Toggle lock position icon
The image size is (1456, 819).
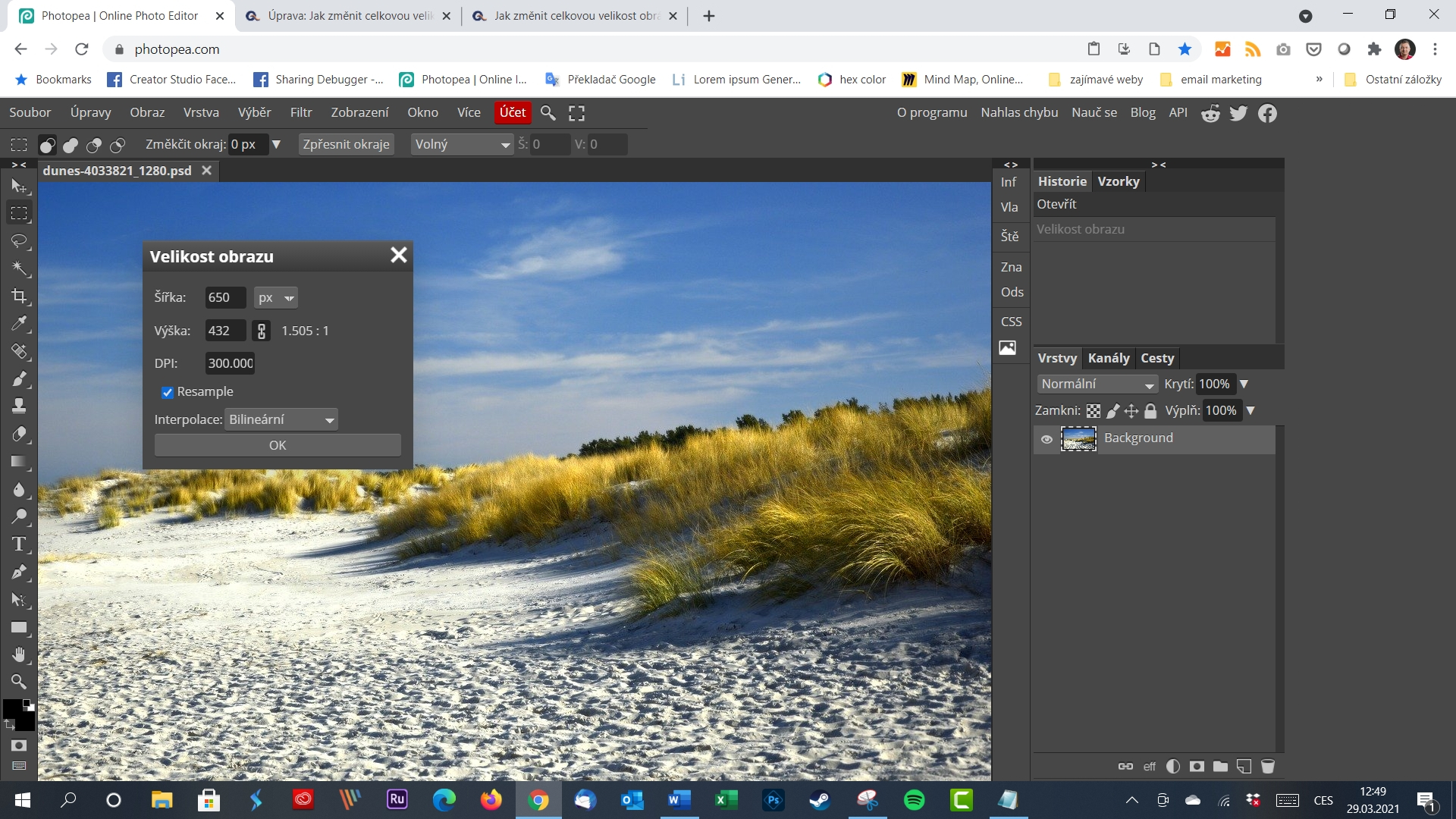1131,411
